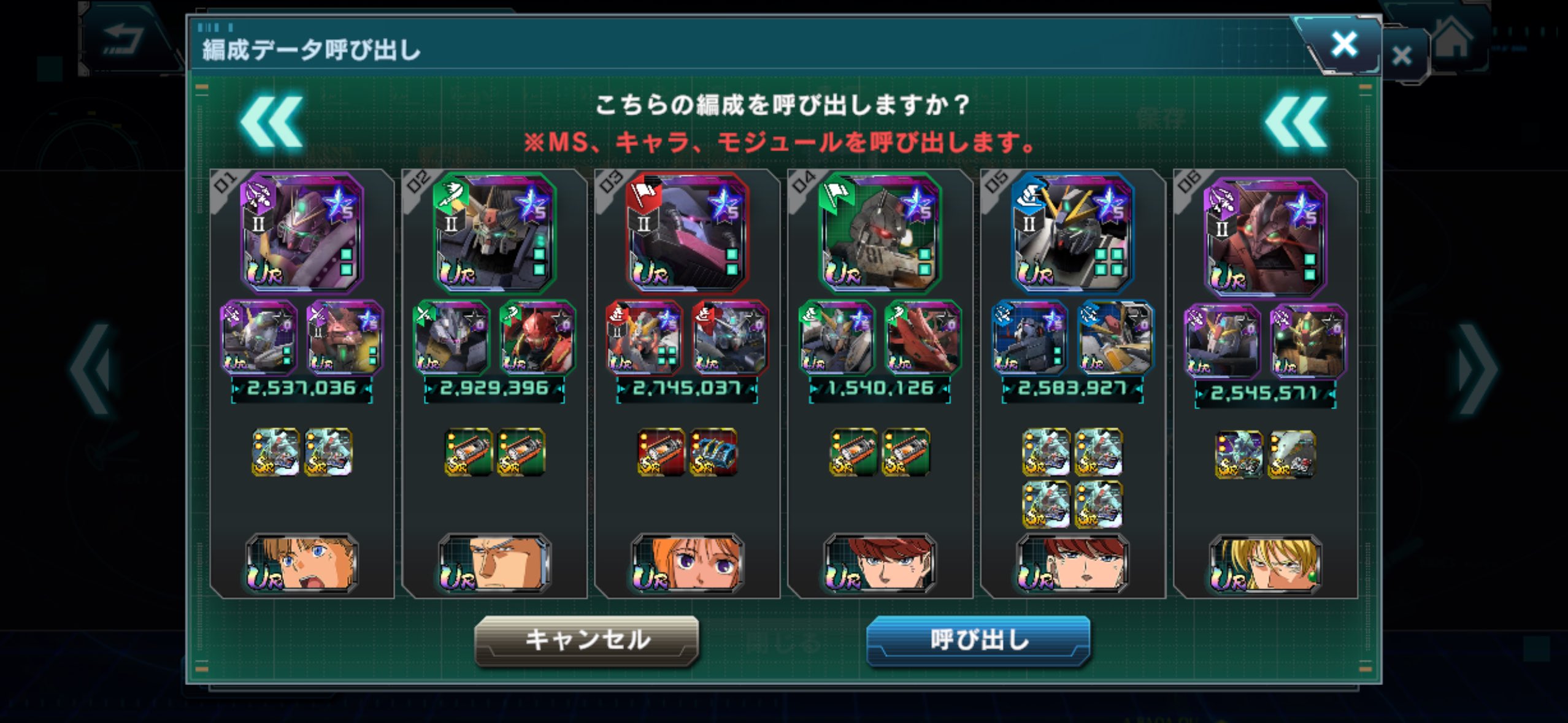Click the right-side double-chevron arrow in dialog

[x=1296, y=121]
